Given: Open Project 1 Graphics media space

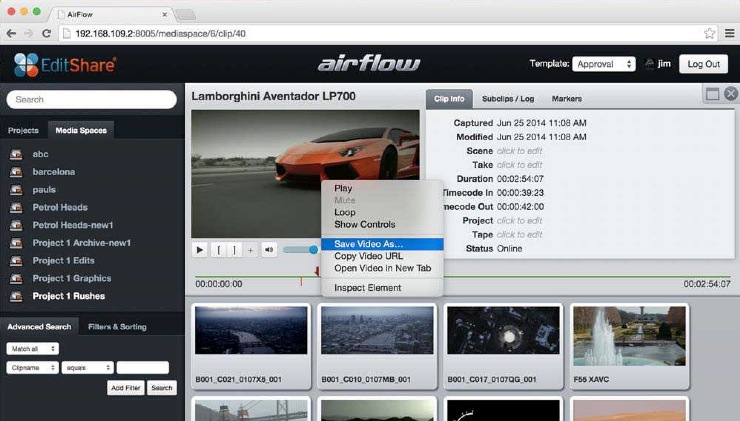Looking at the screenshot, I should [72, 278].
